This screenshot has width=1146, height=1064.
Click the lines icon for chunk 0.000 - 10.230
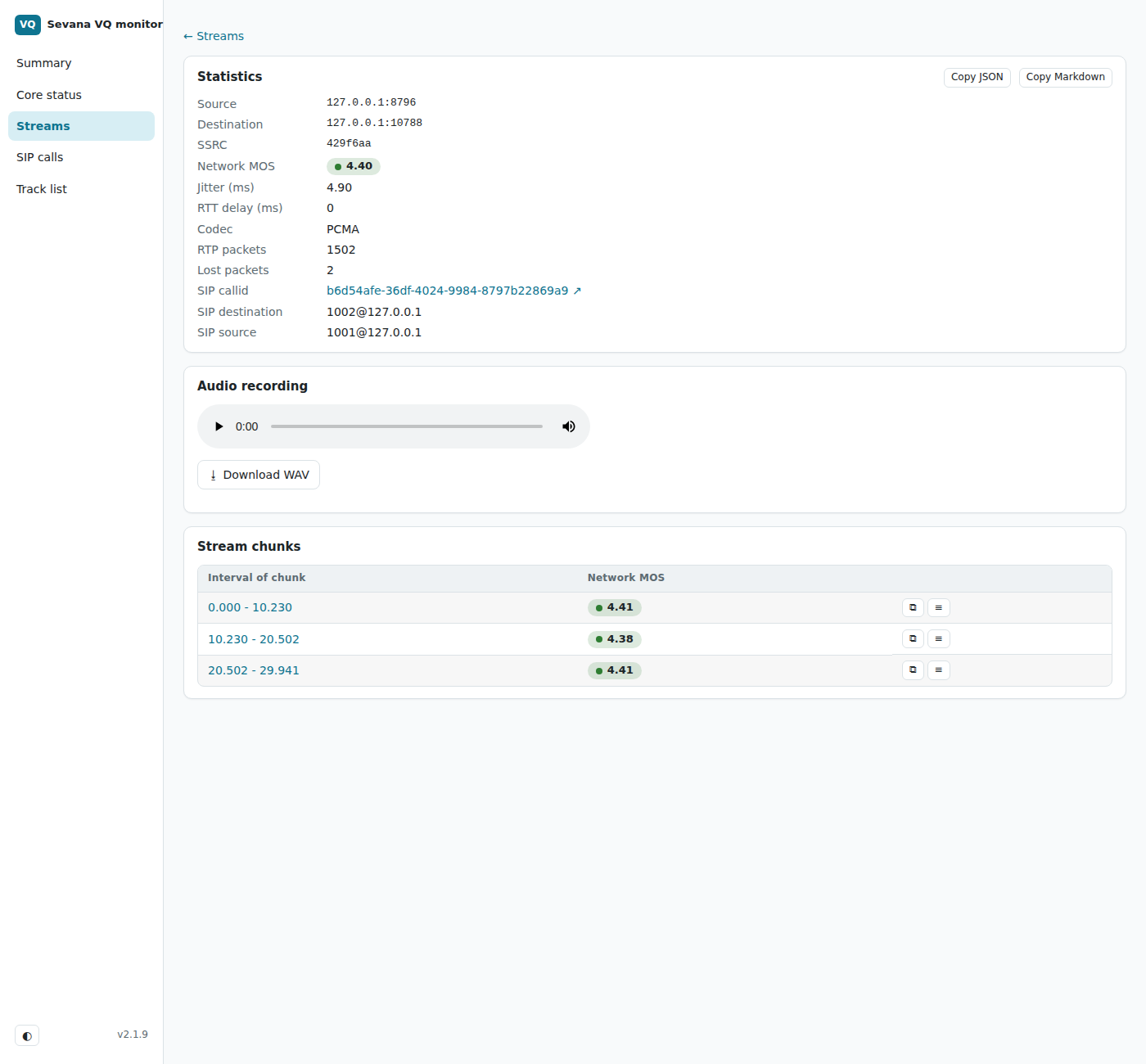click(938, 607)
